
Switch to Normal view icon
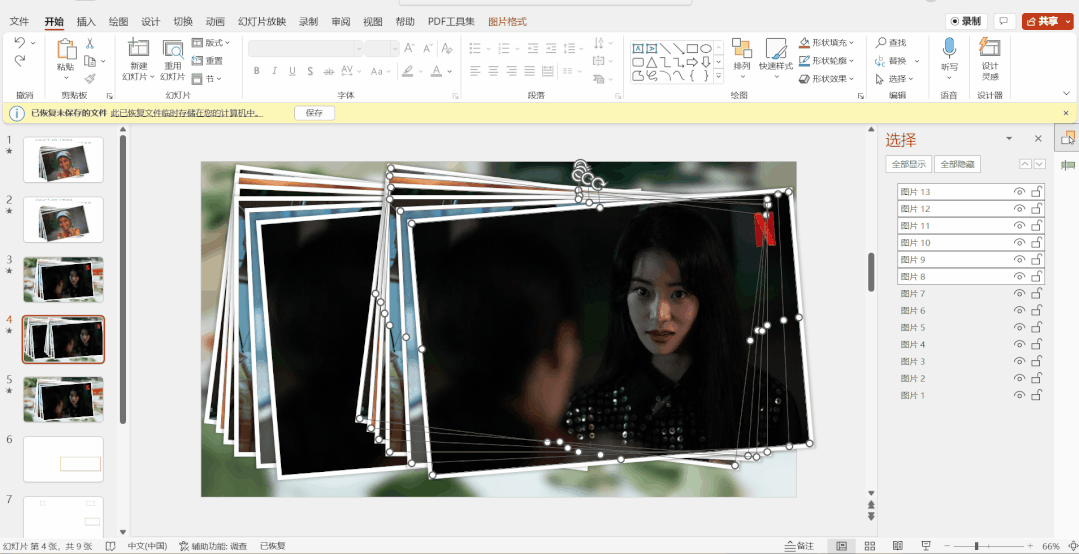pyautogui.click(x=841, y=546)
